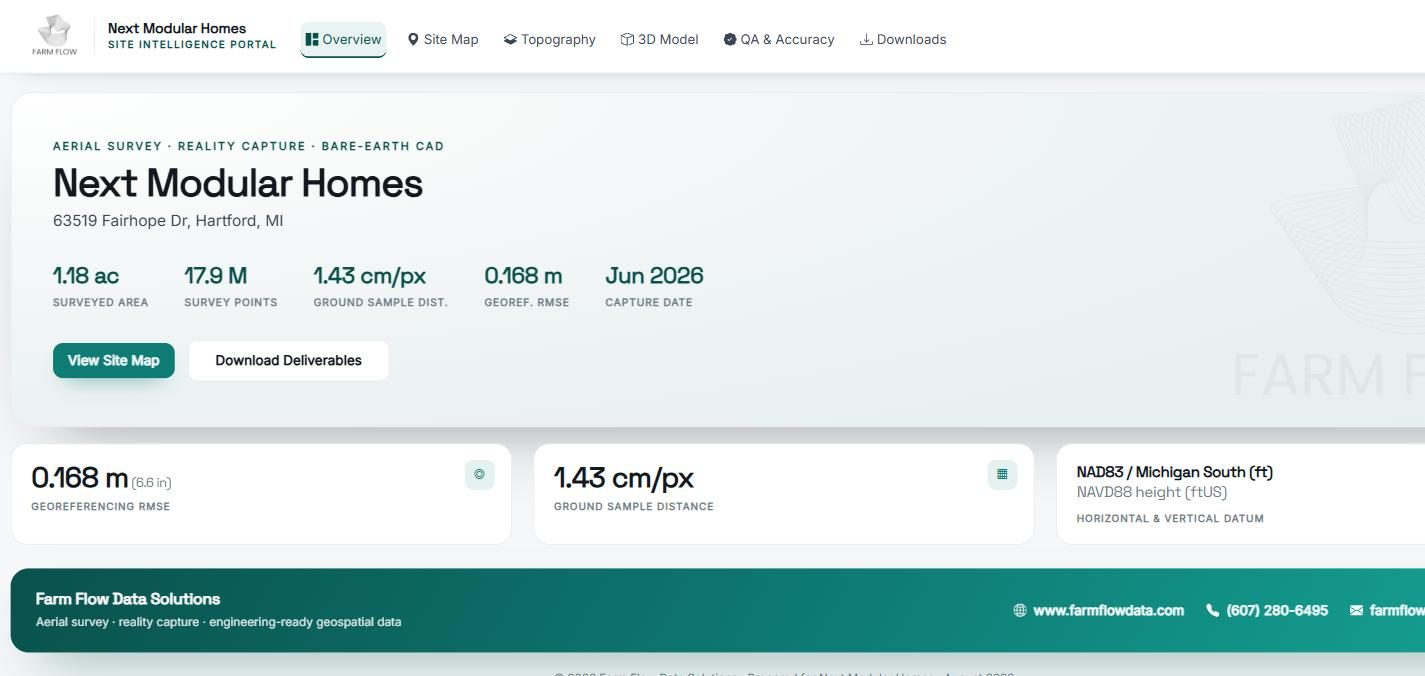Click the target icon on the RMSE card
This screenshot has height=676, width=1425.
(x=480, y=475)
